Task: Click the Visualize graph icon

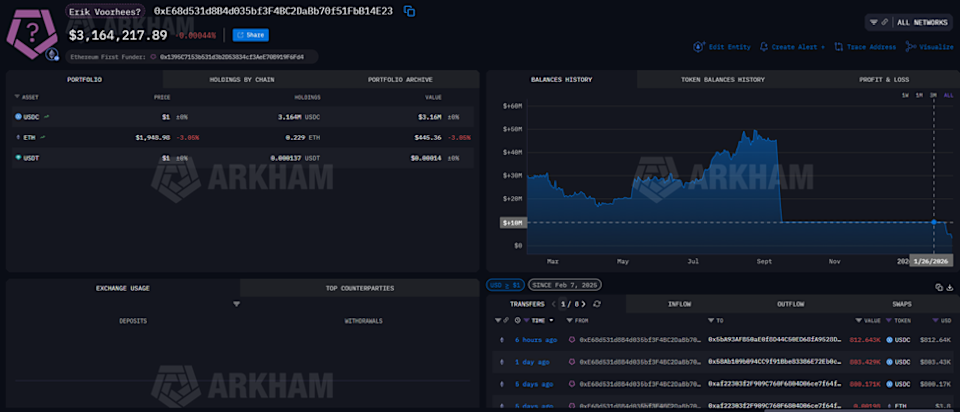Action: click(910, 47)
